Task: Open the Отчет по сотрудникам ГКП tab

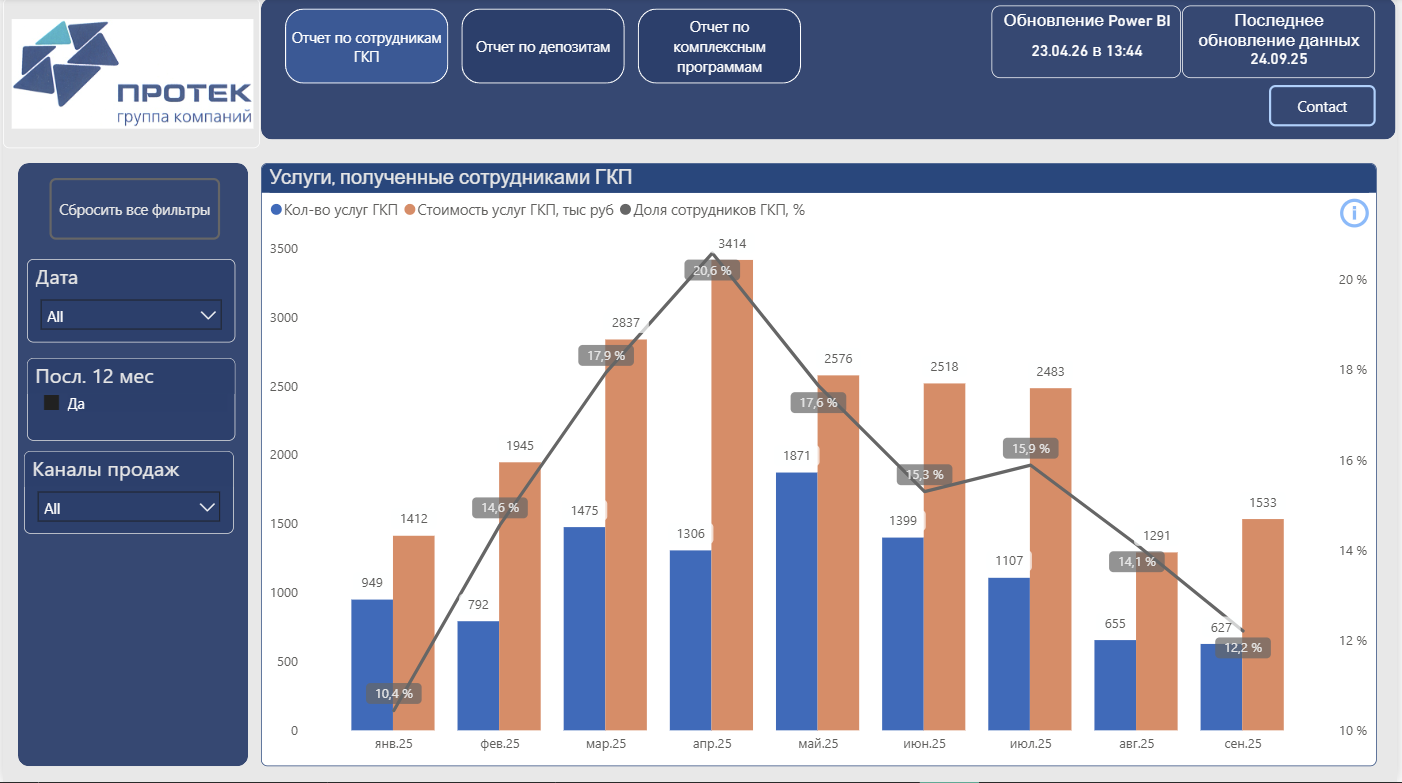Action: pyautogui.click(x=366, y=46)
